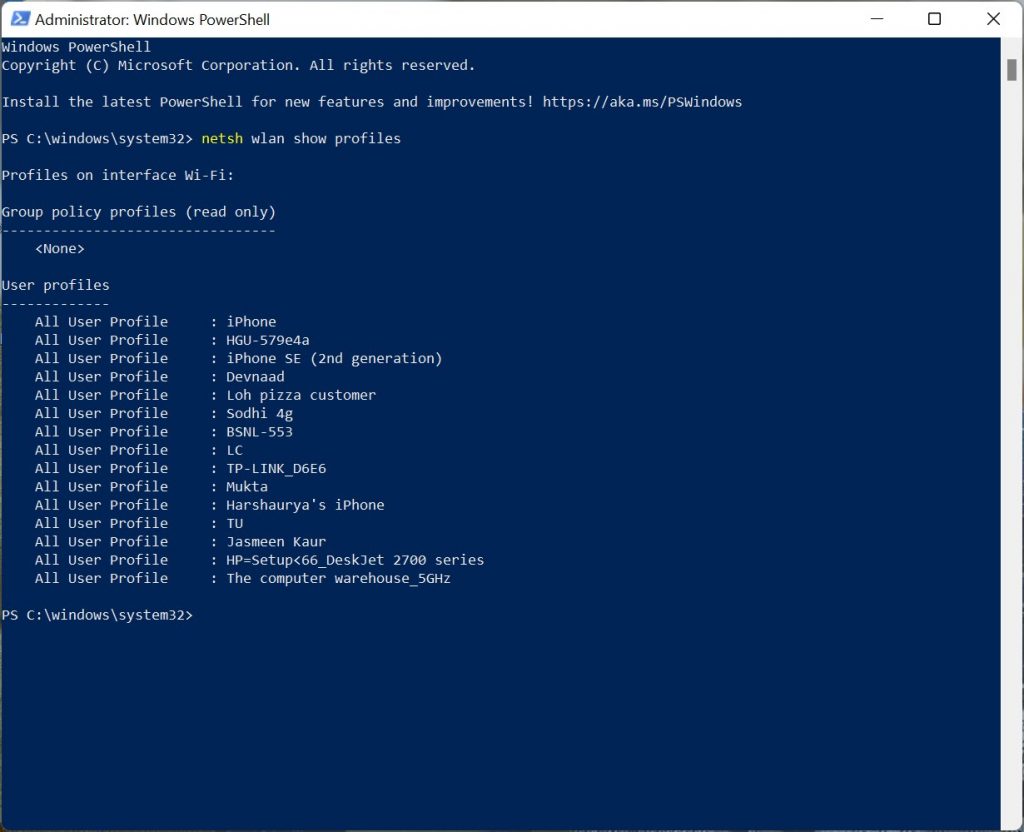Image resolution: width=1024 pixels, height=832 pixels.
Task: Click the Loh pizza customer profile
Action: [x=301, y=395]
